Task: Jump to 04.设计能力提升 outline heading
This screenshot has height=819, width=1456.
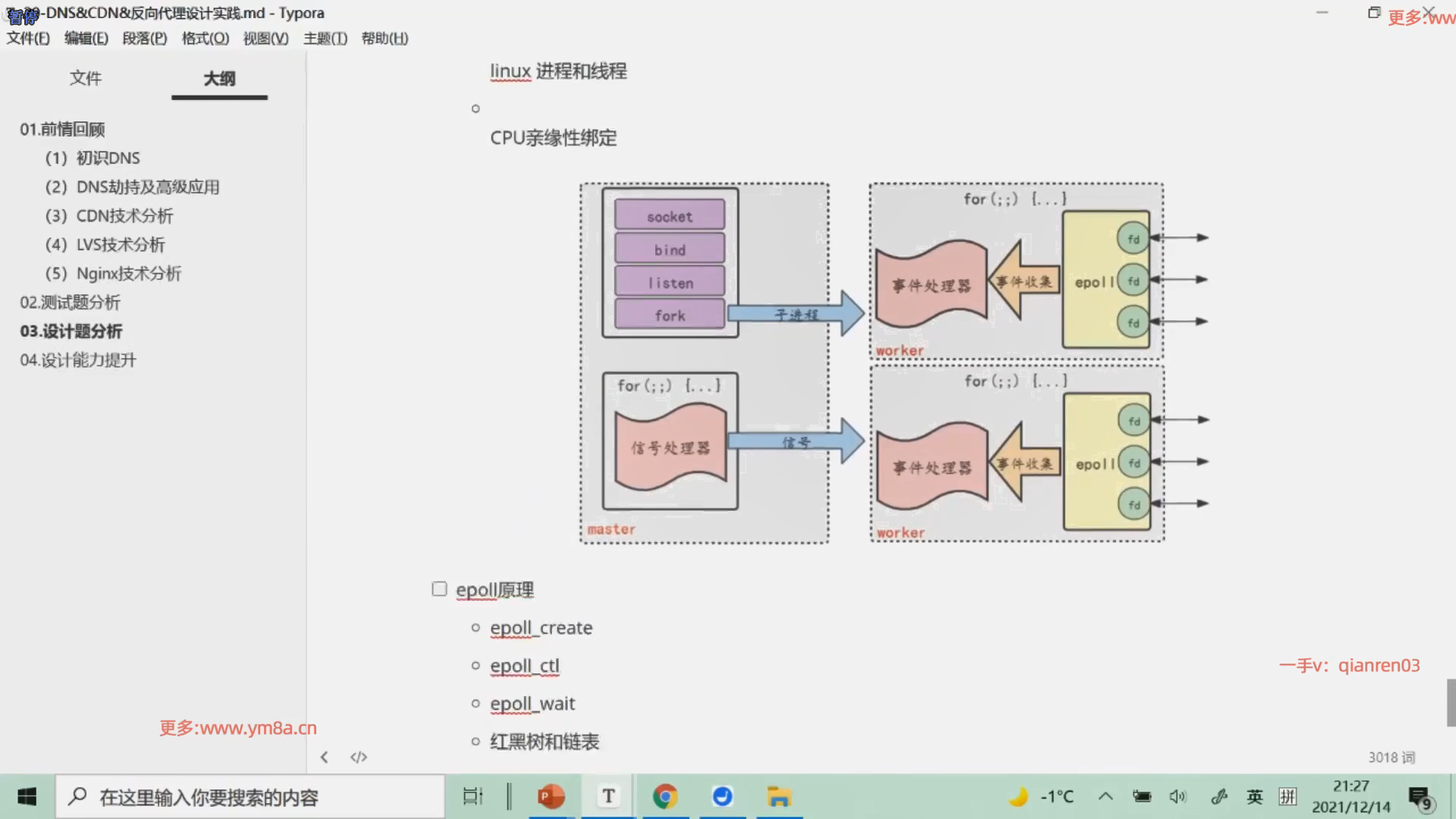Action: click(78, 360)
